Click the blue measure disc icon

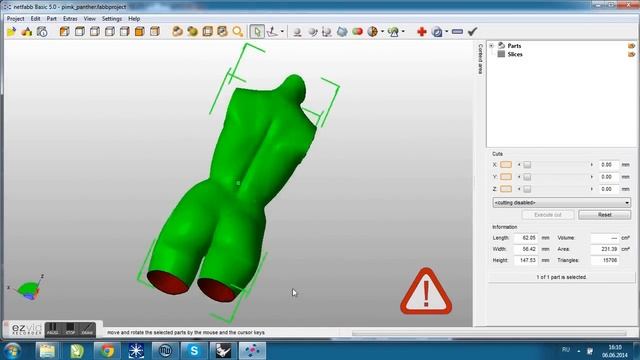click(437, 31)
